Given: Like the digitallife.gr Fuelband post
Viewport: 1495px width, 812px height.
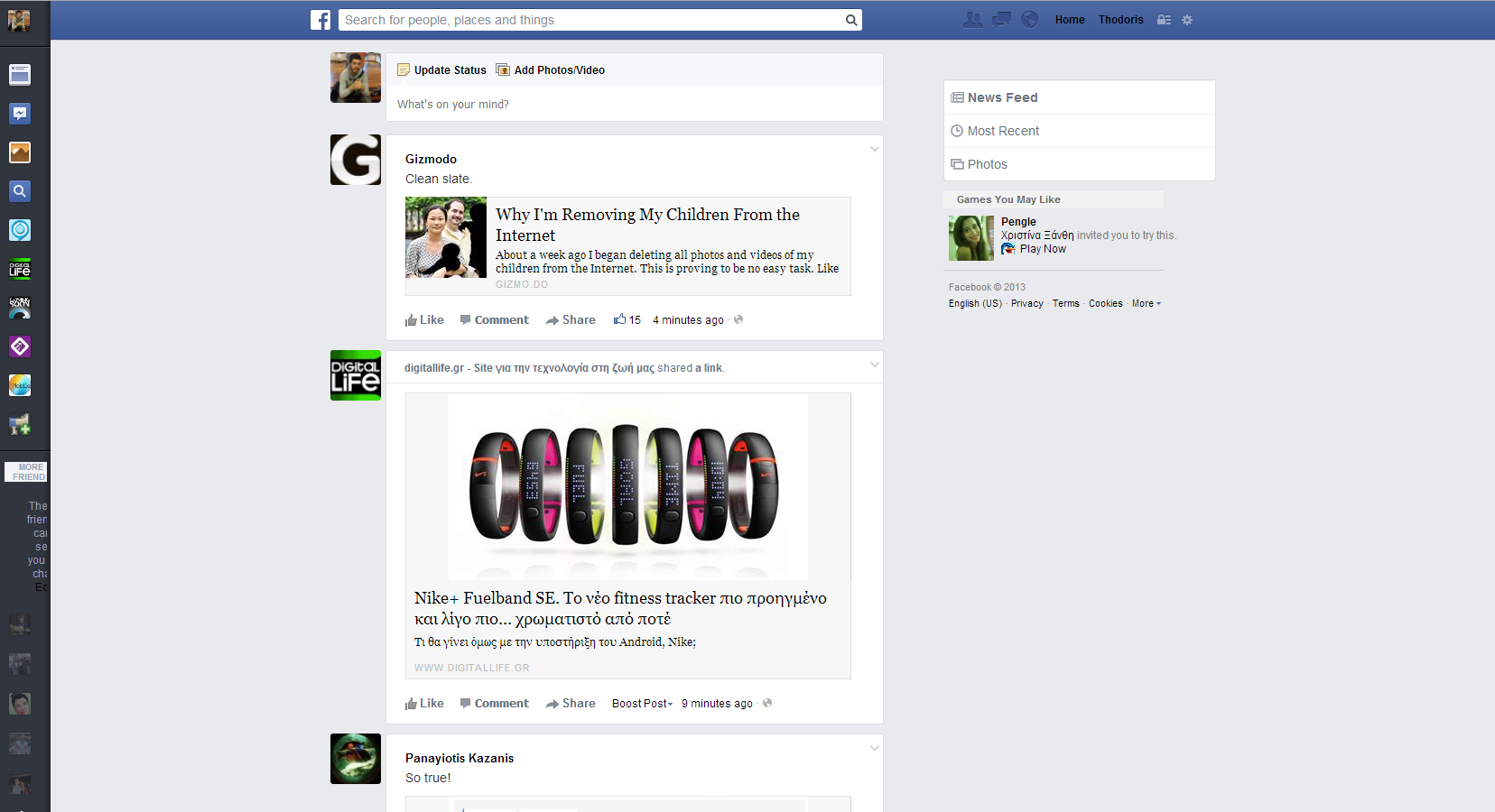Looking at the screenshot, I should pos(424,704).
